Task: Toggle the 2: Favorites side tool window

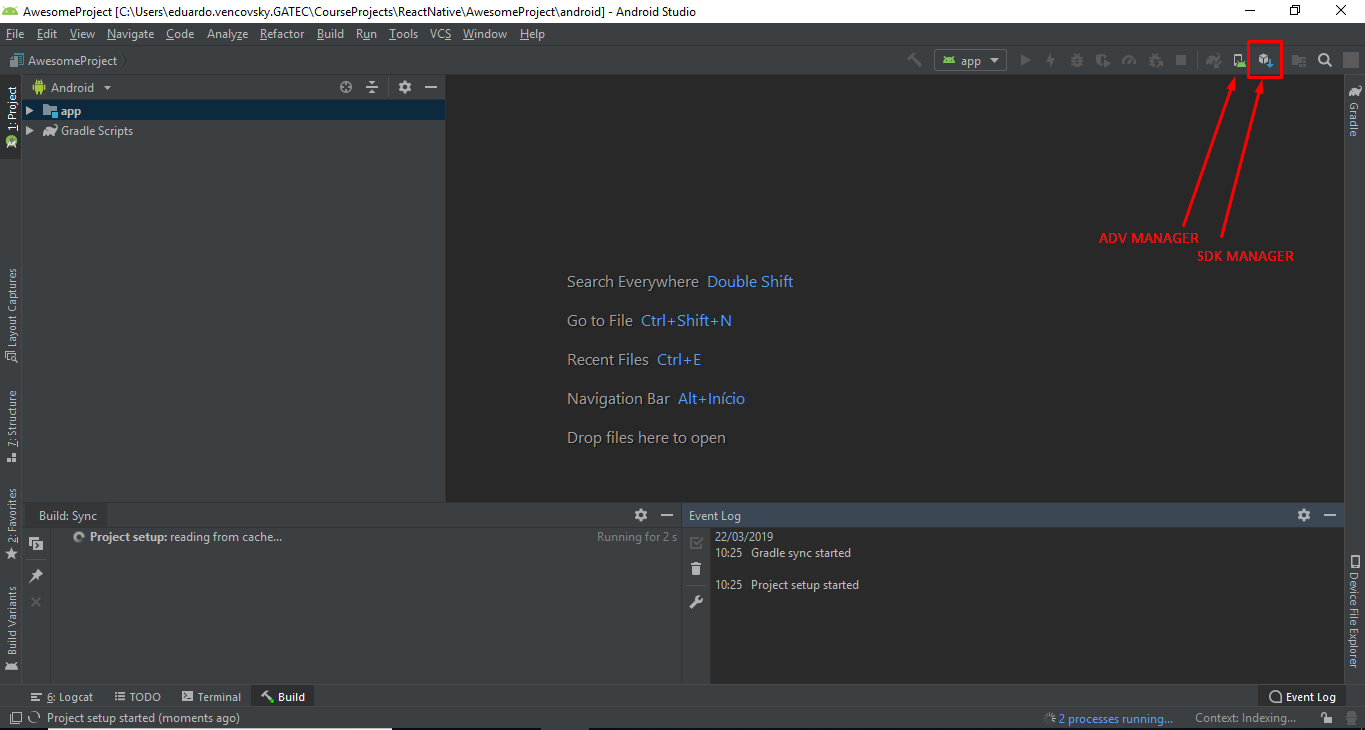Action: (x=11, y=523)
